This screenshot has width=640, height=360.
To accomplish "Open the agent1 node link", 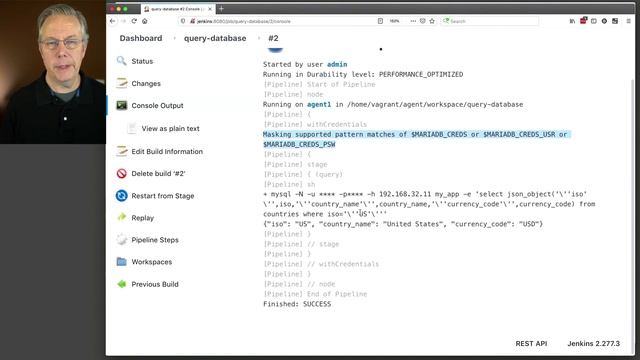I will [x=319, y=104].
